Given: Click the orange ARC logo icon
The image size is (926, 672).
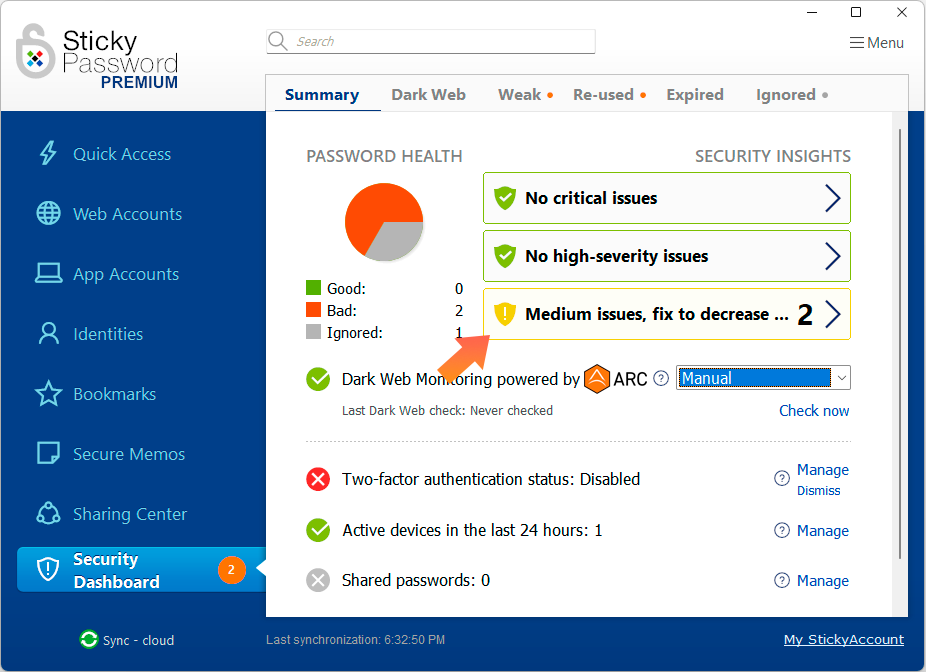Looking at the screenshot, I should click(596, 379).
